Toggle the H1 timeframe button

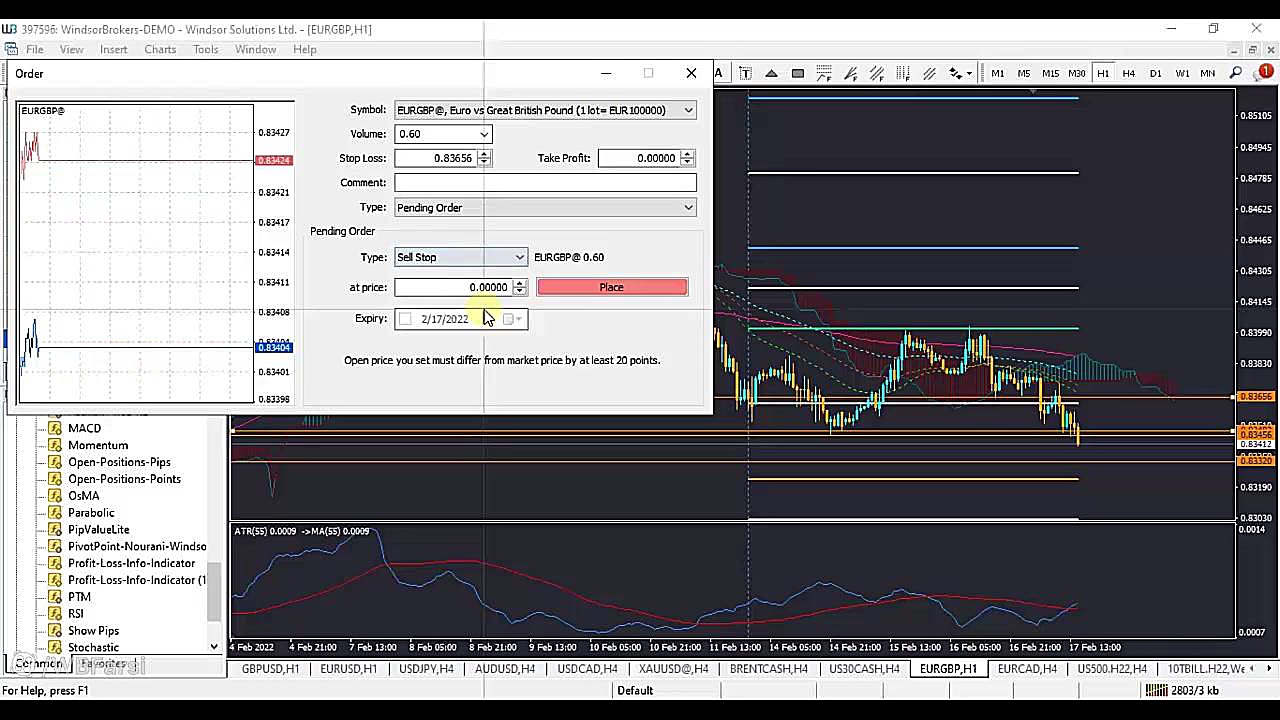(x=1103, y=73)
